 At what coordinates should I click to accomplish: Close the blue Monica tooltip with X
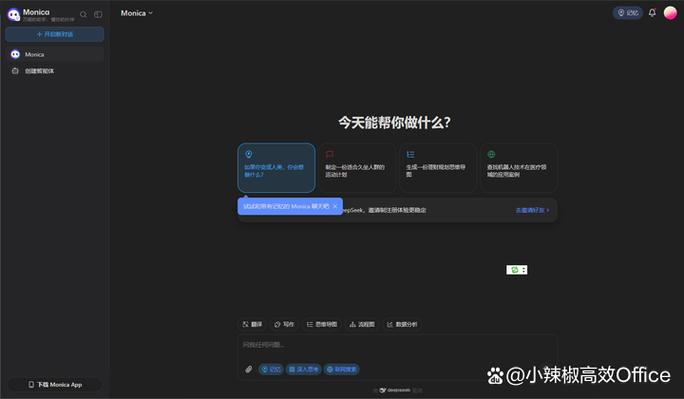click(335, 206)
